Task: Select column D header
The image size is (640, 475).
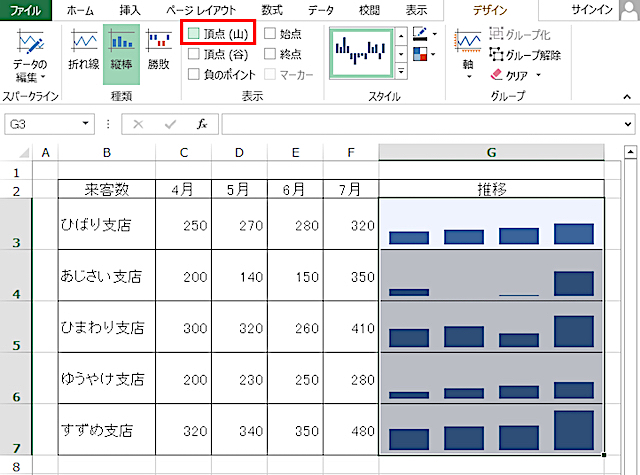Action: (239, 153)
